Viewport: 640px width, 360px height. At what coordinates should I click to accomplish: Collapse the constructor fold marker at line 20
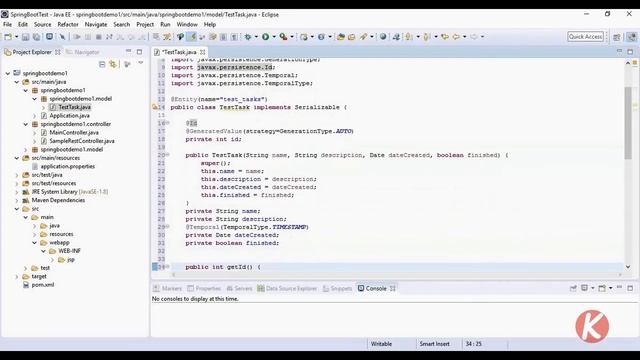167,155
